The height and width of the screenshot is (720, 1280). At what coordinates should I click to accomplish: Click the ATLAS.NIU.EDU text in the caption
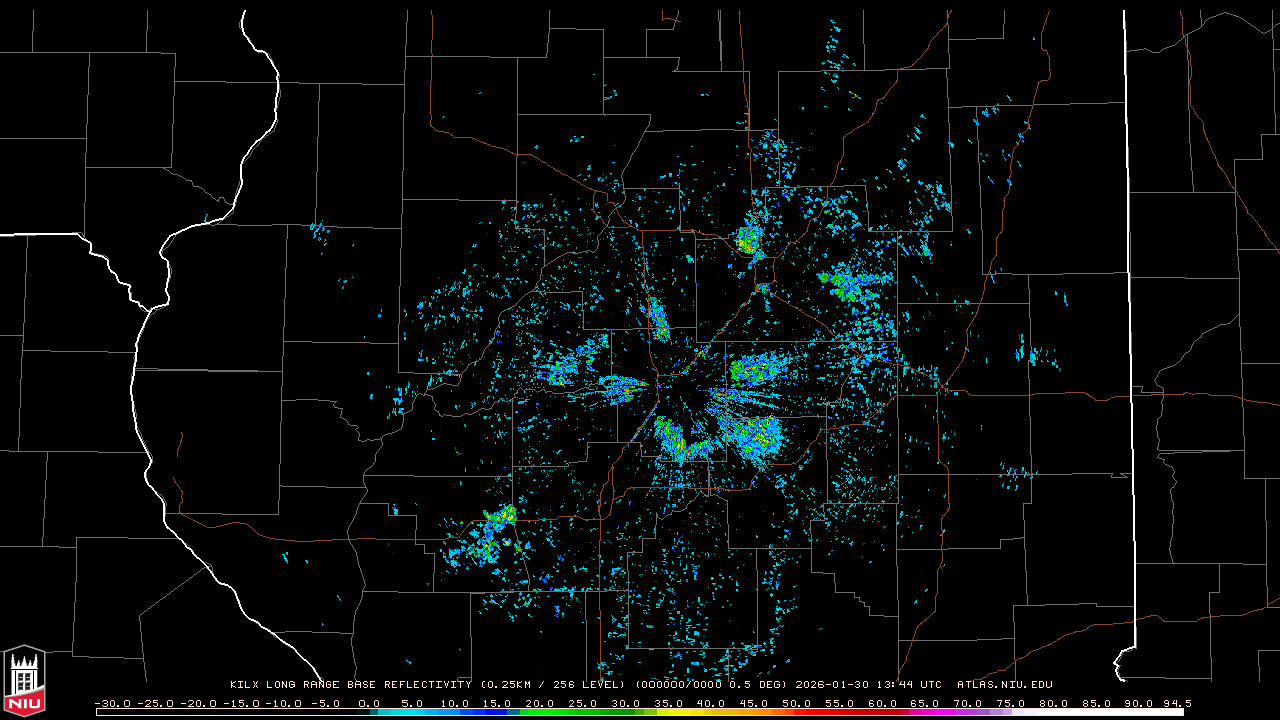pos(1005,685)
